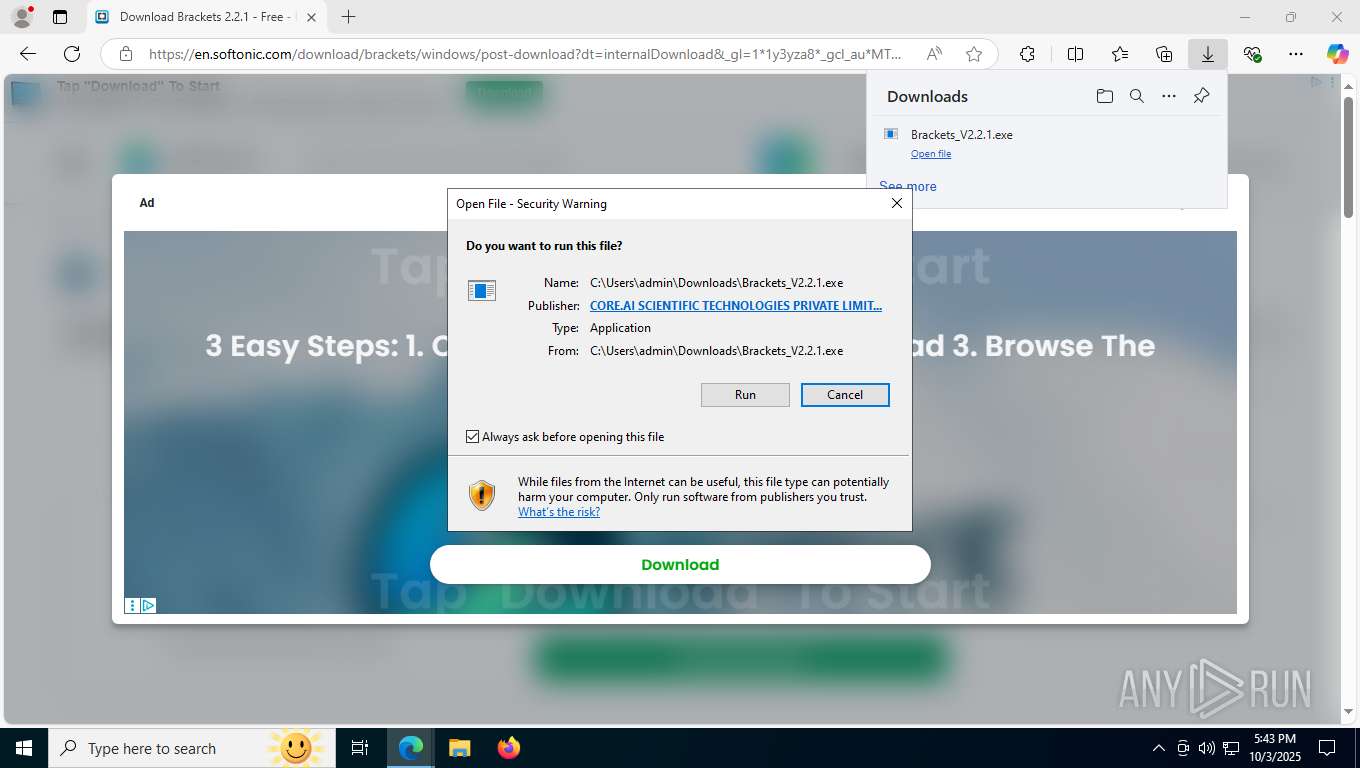Search downloads with magnifier icon

tap(1136, 96)
